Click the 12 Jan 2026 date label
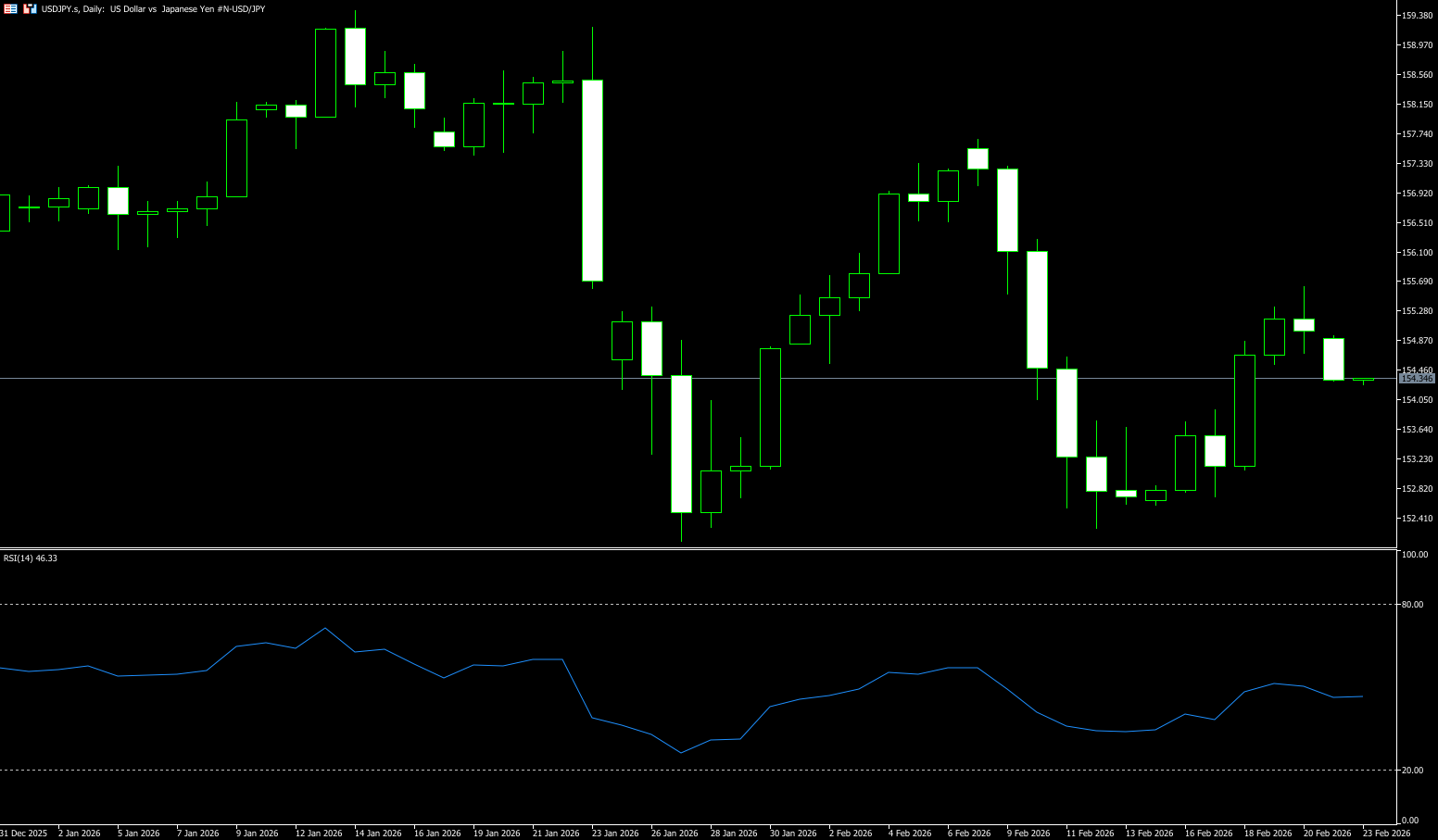 (x=319, y=833)
